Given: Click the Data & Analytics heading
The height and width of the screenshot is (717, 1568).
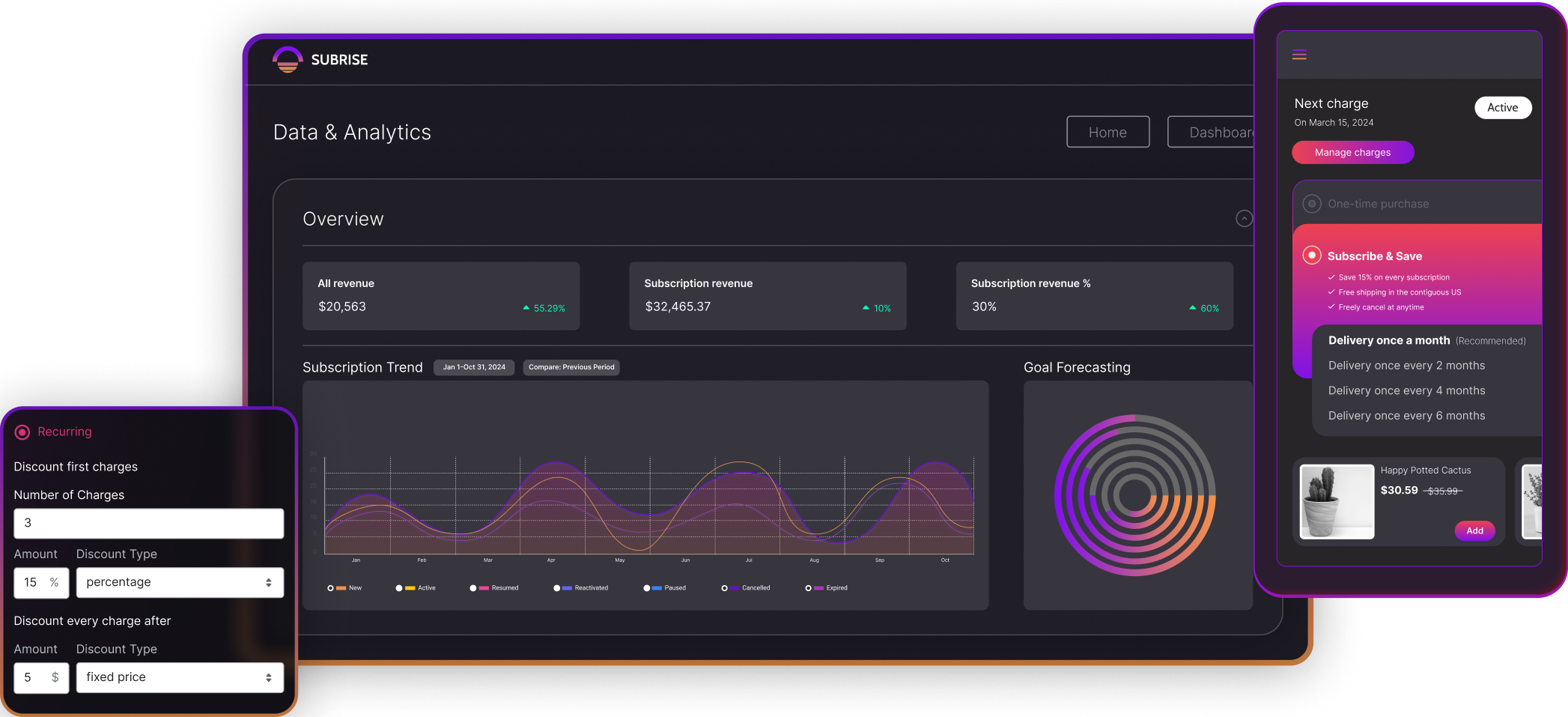Looking at the screenshot, I should pos(352,133).
